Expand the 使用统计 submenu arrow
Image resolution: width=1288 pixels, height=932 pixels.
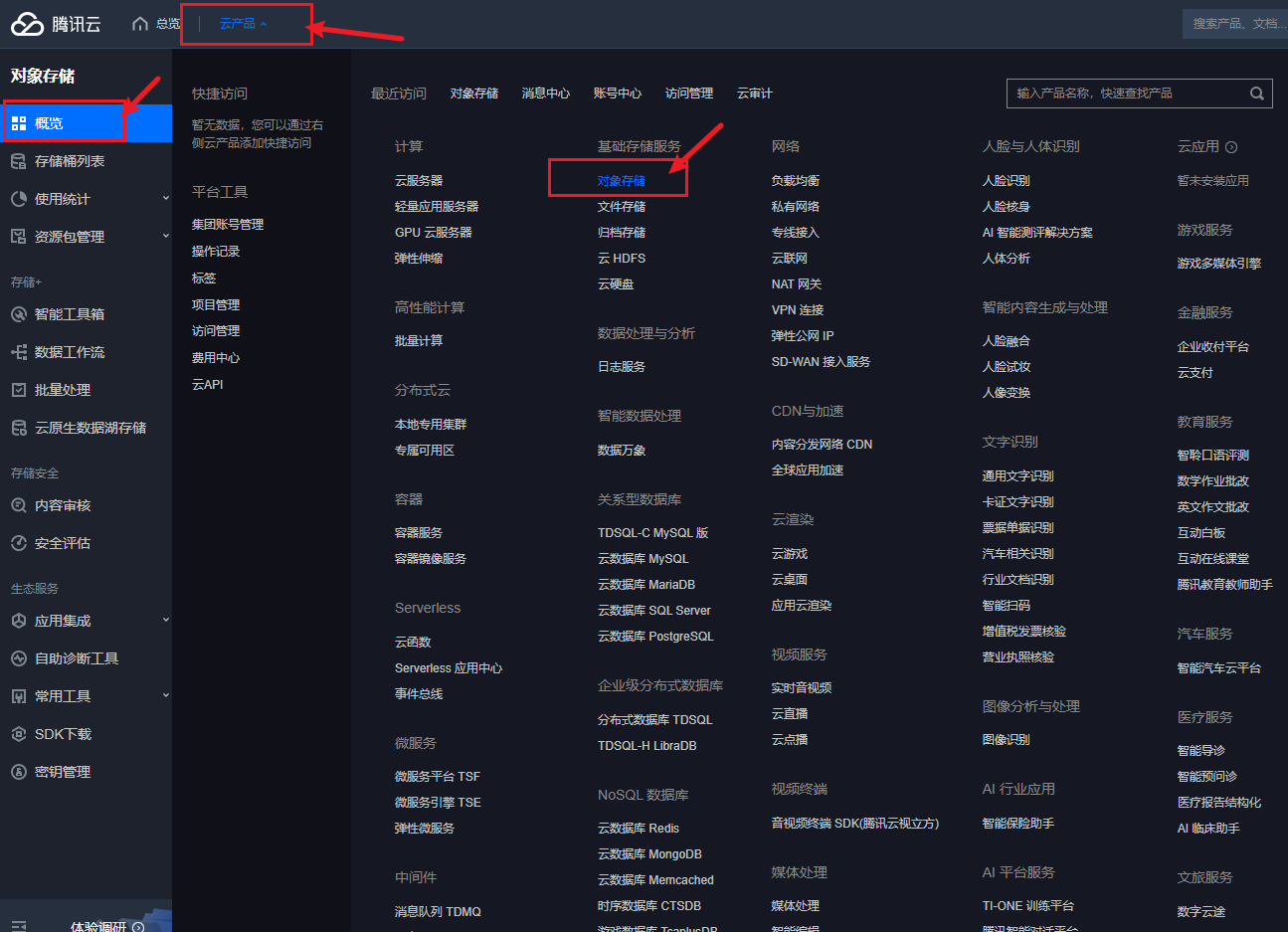[x=165, y=199]
